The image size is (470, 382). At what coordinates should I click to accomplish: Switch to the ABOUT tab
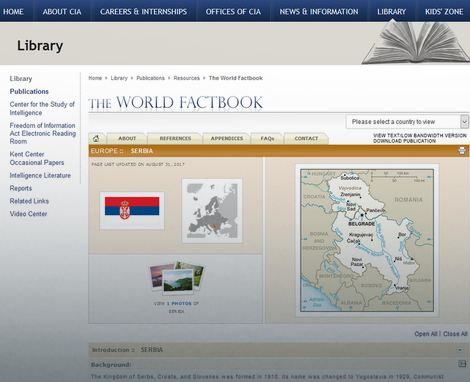point(127,138)
